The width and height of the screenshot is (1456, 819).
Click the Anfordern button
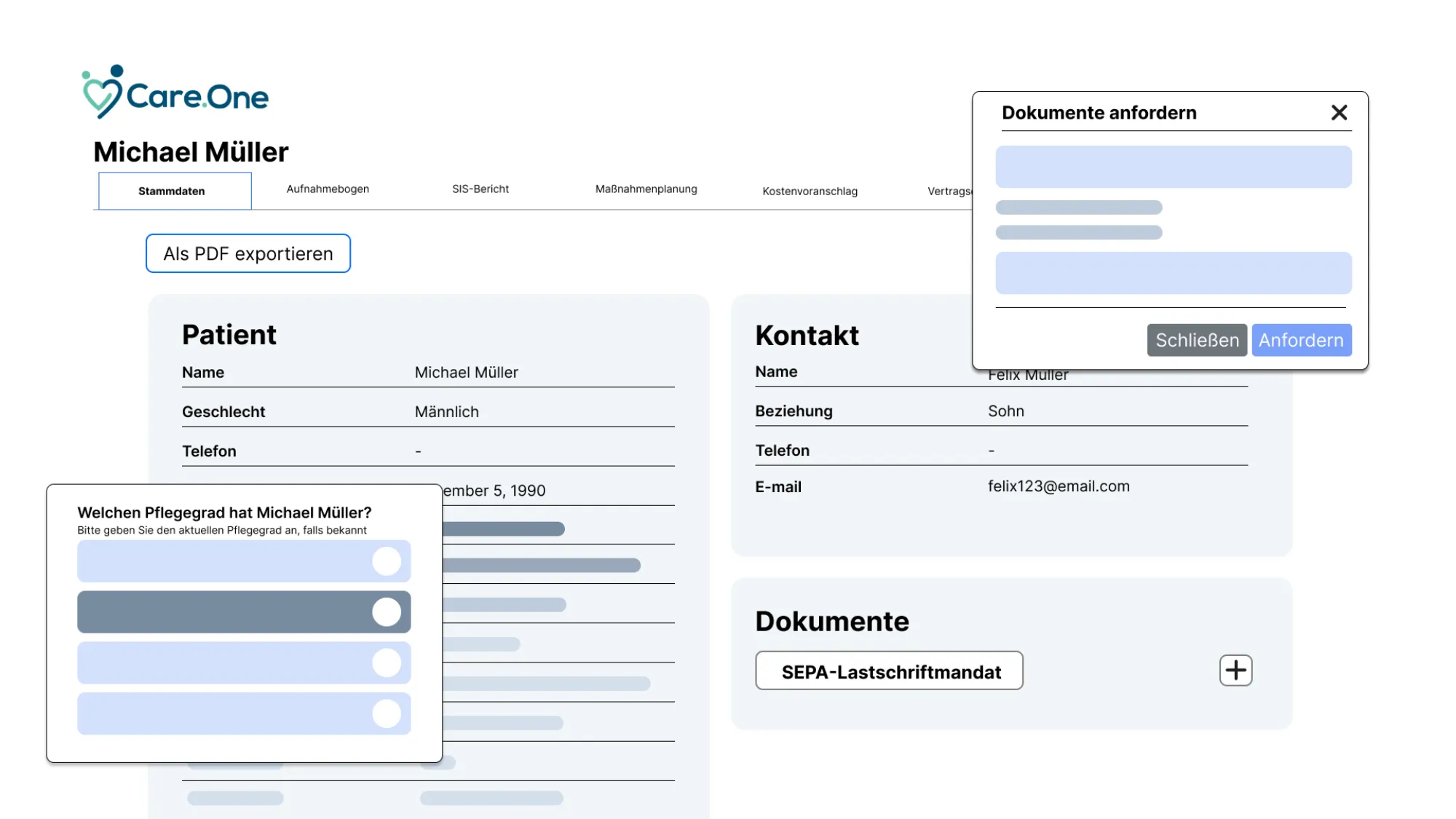click(1302, 340)
